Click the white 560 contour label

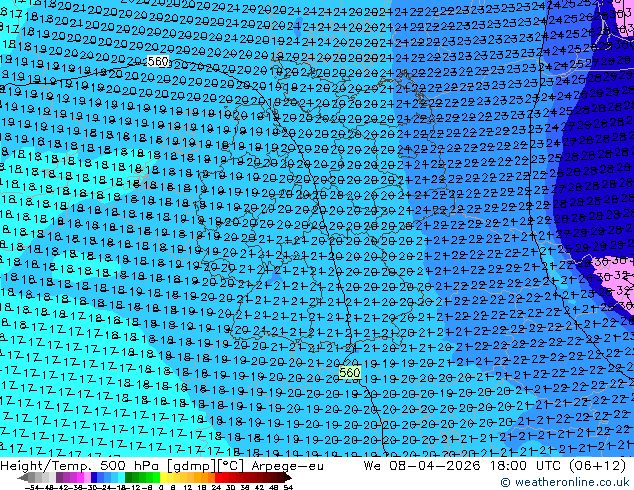(x=158, y=61)
